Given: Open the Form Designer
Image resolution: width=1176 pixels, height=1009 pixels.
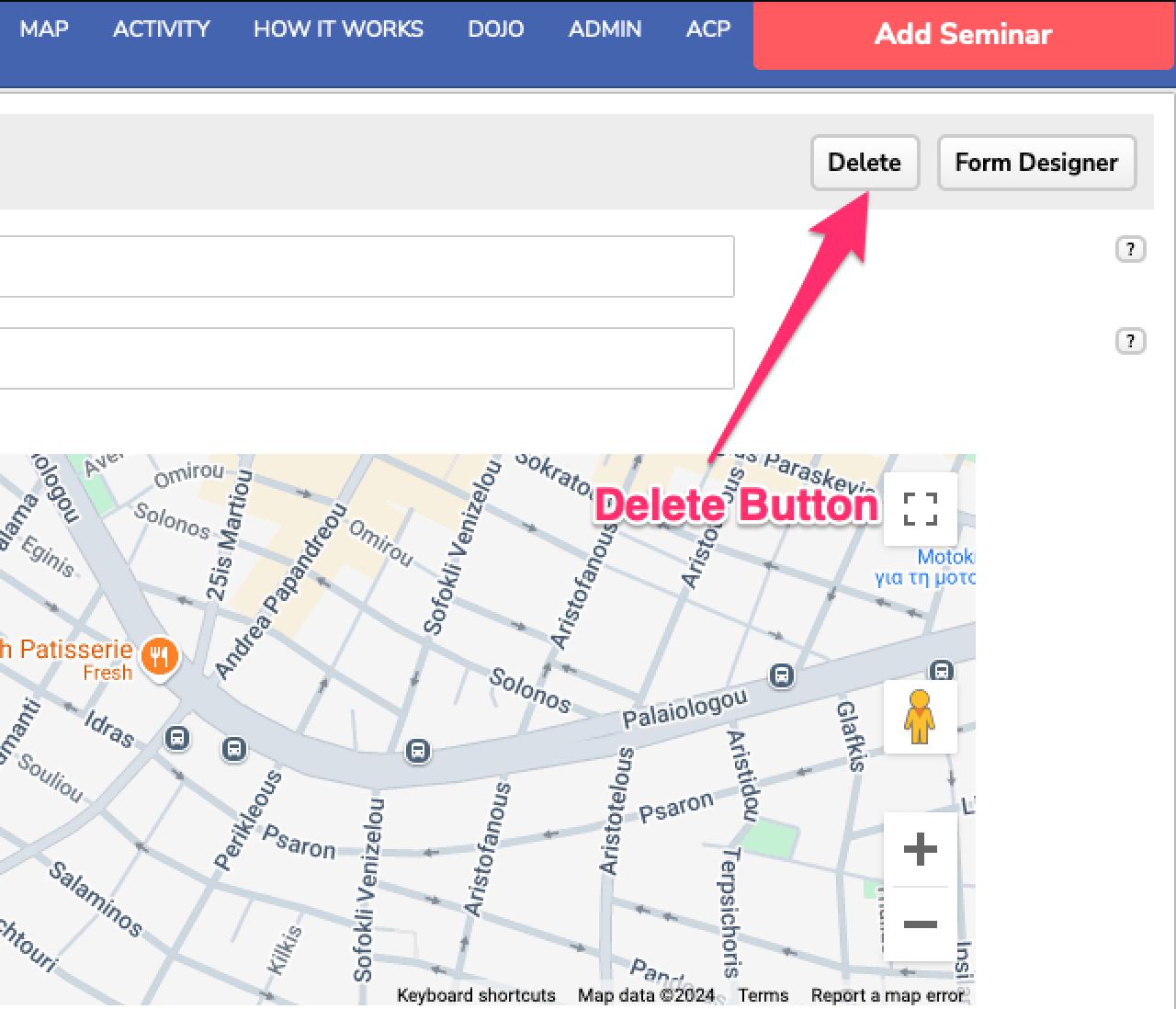Looking at the screenshot, I should coord(1036,163).
